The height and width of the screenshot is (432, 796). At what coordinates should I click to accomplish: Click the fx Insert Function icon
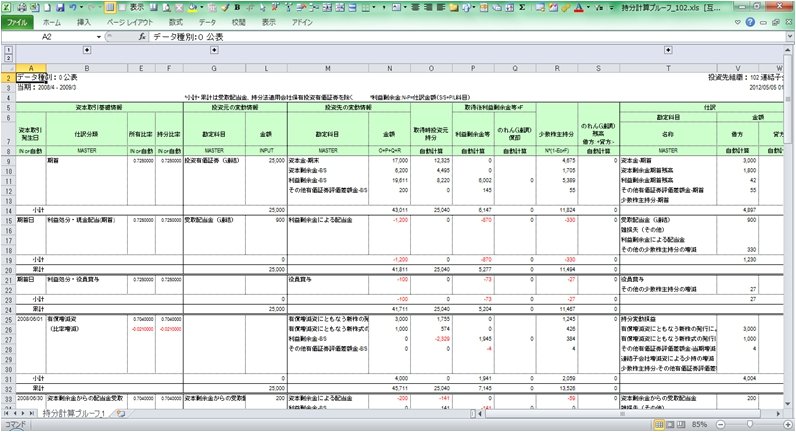(x=142, y=37)
